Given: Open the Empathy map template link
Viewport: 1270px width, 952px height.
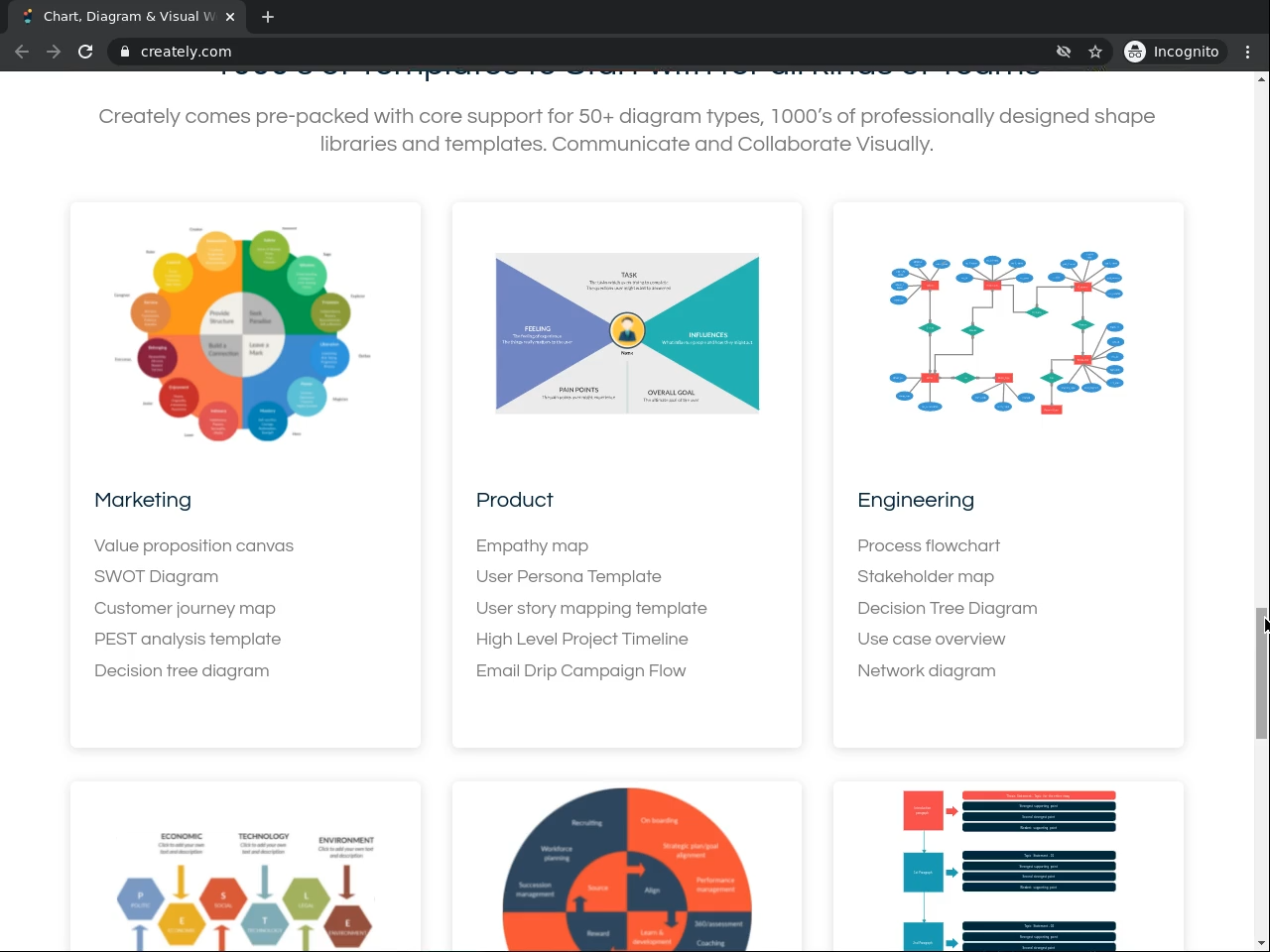Looking at the screenshot, I should coord(532,545).
